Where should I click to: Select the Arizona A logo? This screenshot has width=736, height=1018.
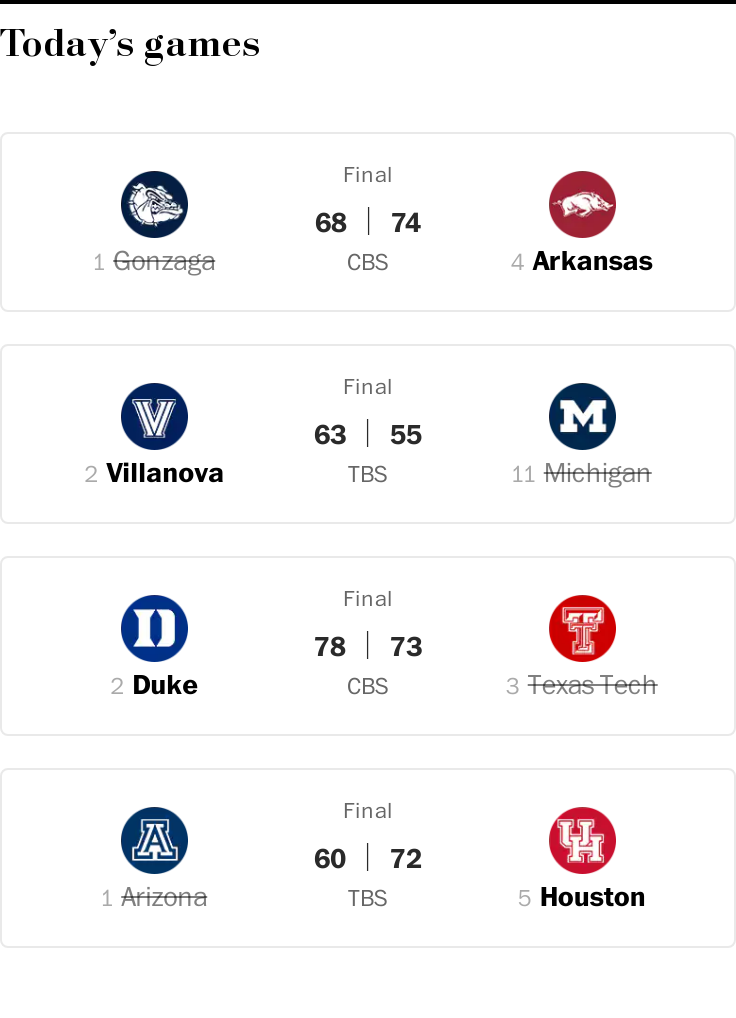154,840
